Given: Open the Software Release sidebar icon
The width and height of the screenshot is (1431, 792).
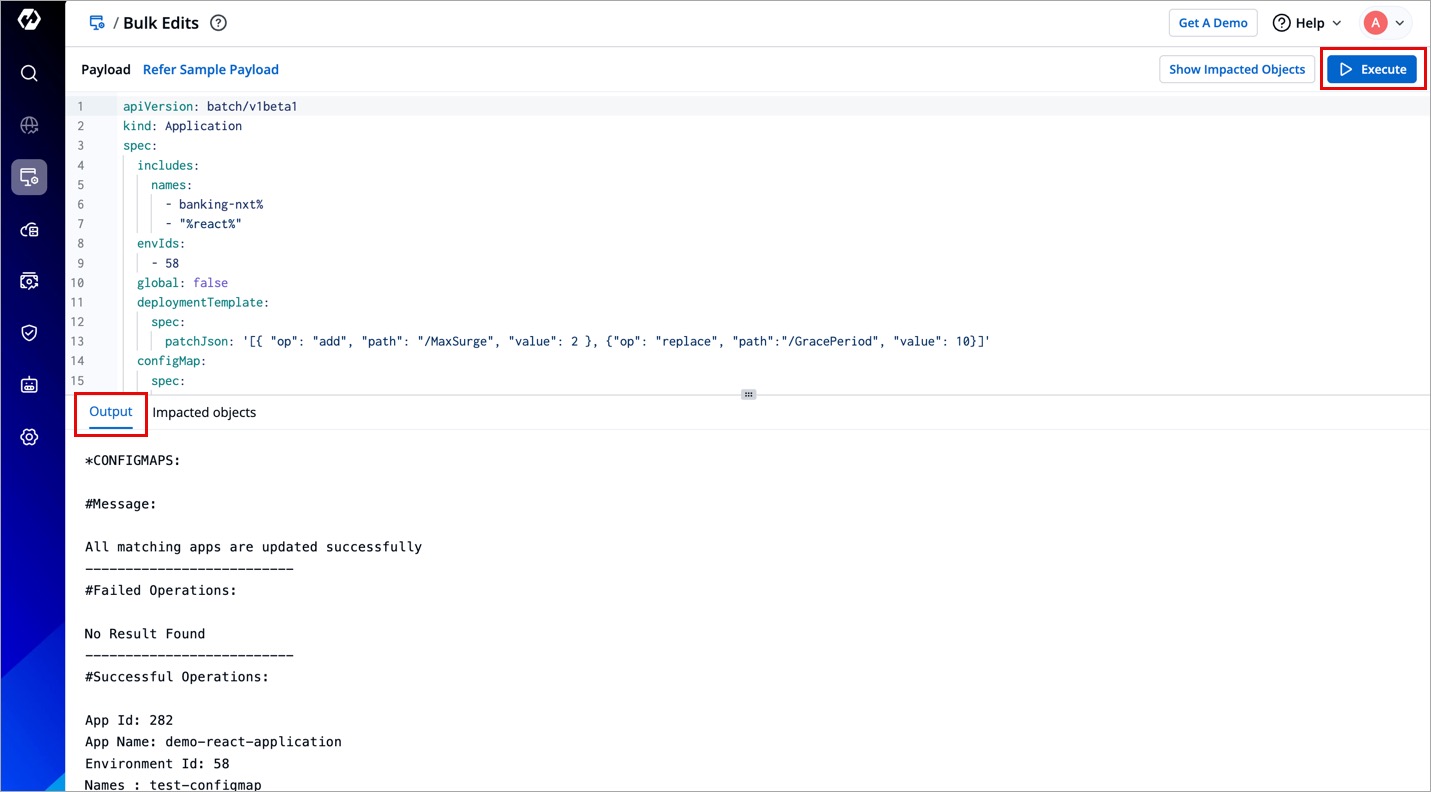Looking at the screenshot, I should coord(29,281).
